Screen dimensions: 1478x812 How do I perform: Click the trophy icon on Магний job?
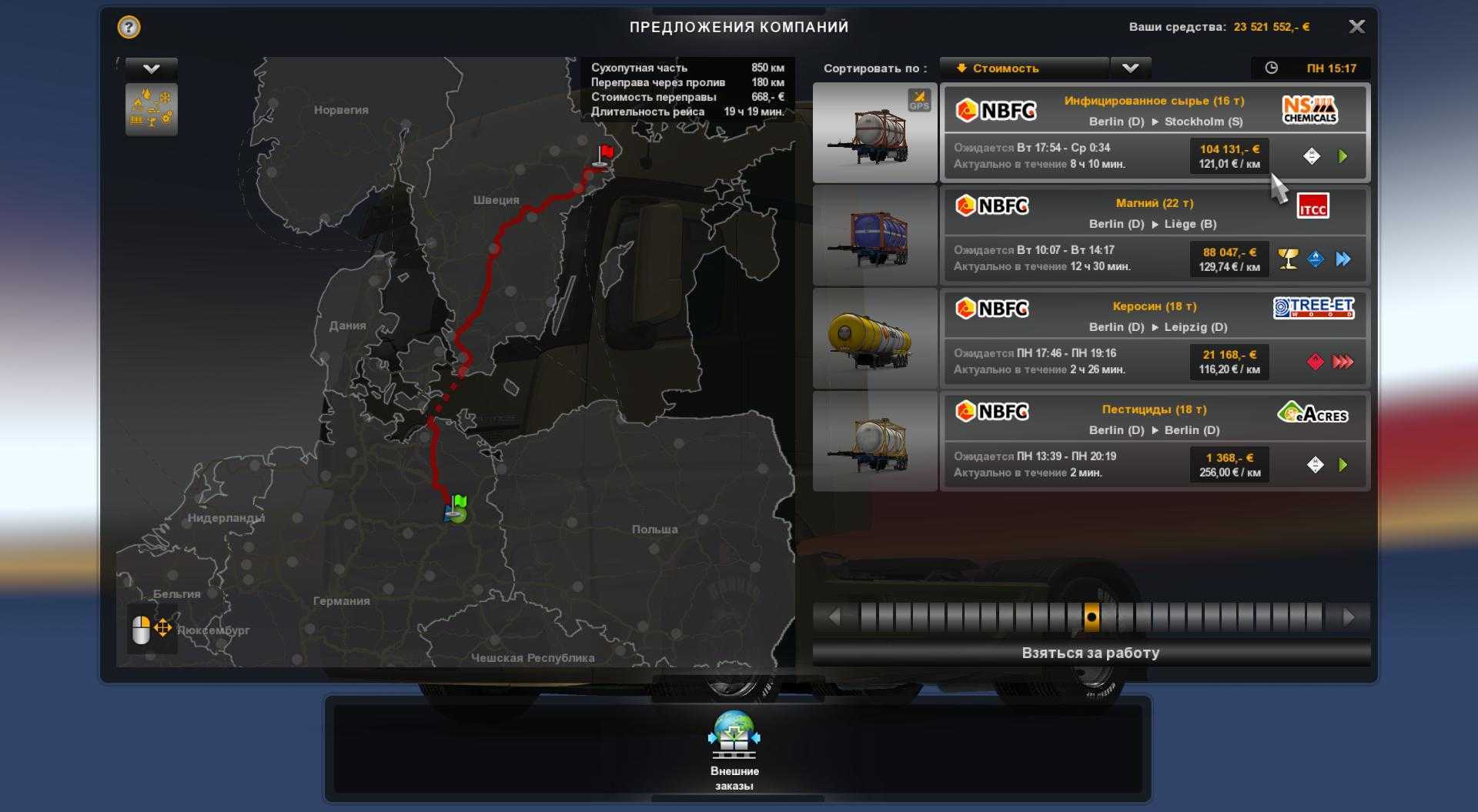click(1288, 259)
